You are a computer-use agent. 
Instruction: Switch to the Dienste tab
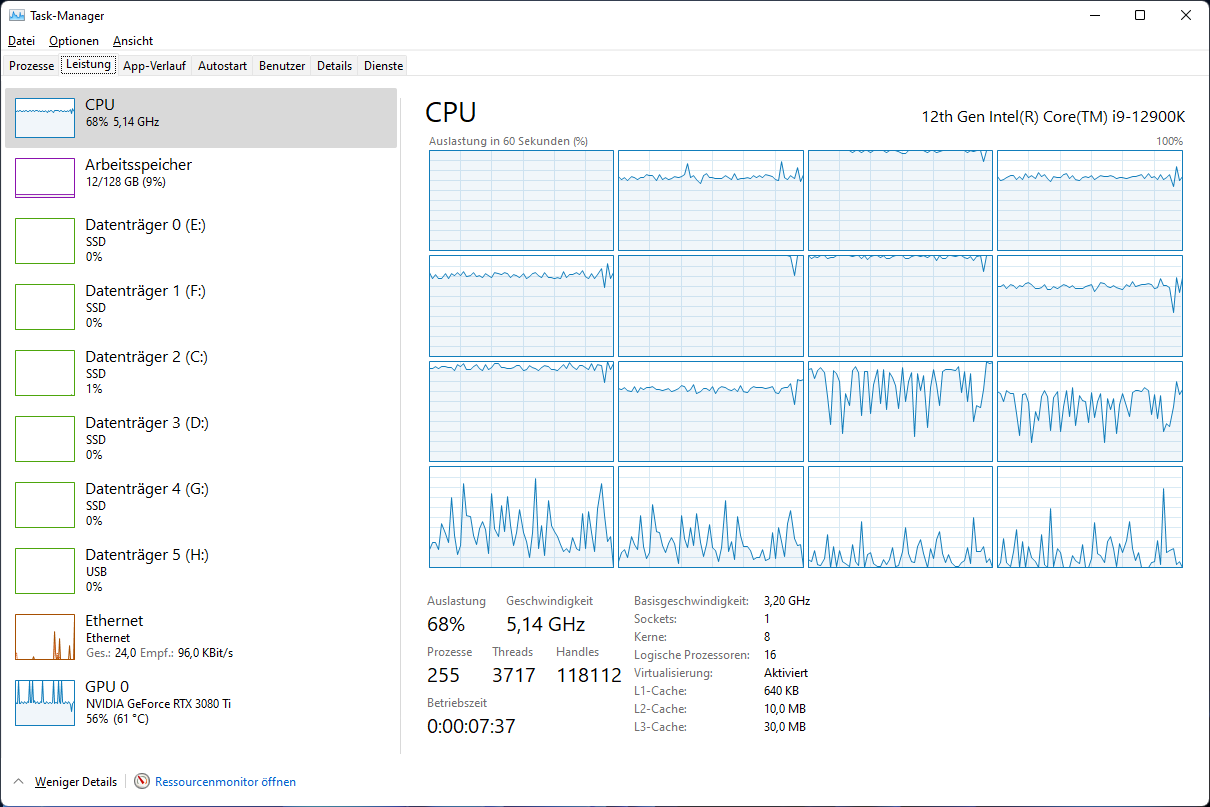(x=383, y=64)
